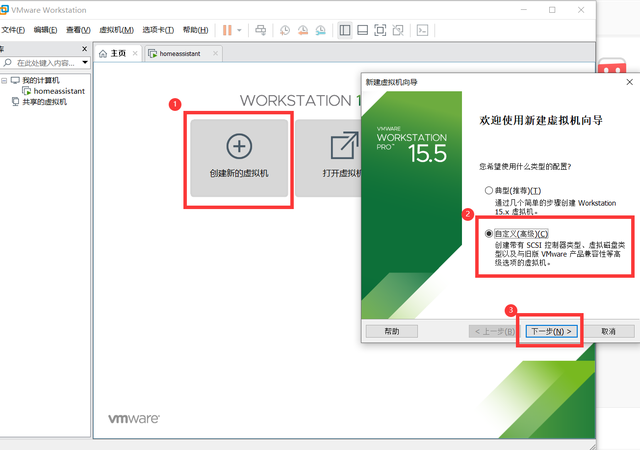Click the vmware logo on home page
640x450 pixels.
134,419
